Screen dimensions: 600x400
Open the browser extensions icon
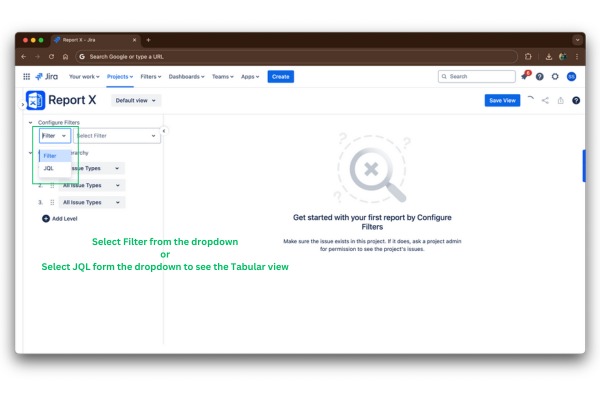[528, 57]
